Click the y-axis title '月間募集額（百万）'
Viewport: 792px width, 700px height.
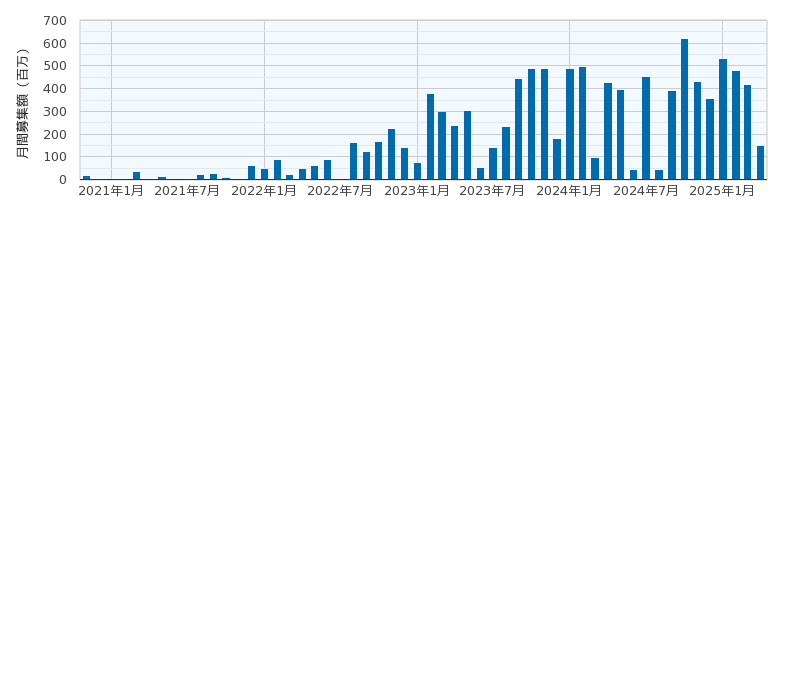pos(23,104)
